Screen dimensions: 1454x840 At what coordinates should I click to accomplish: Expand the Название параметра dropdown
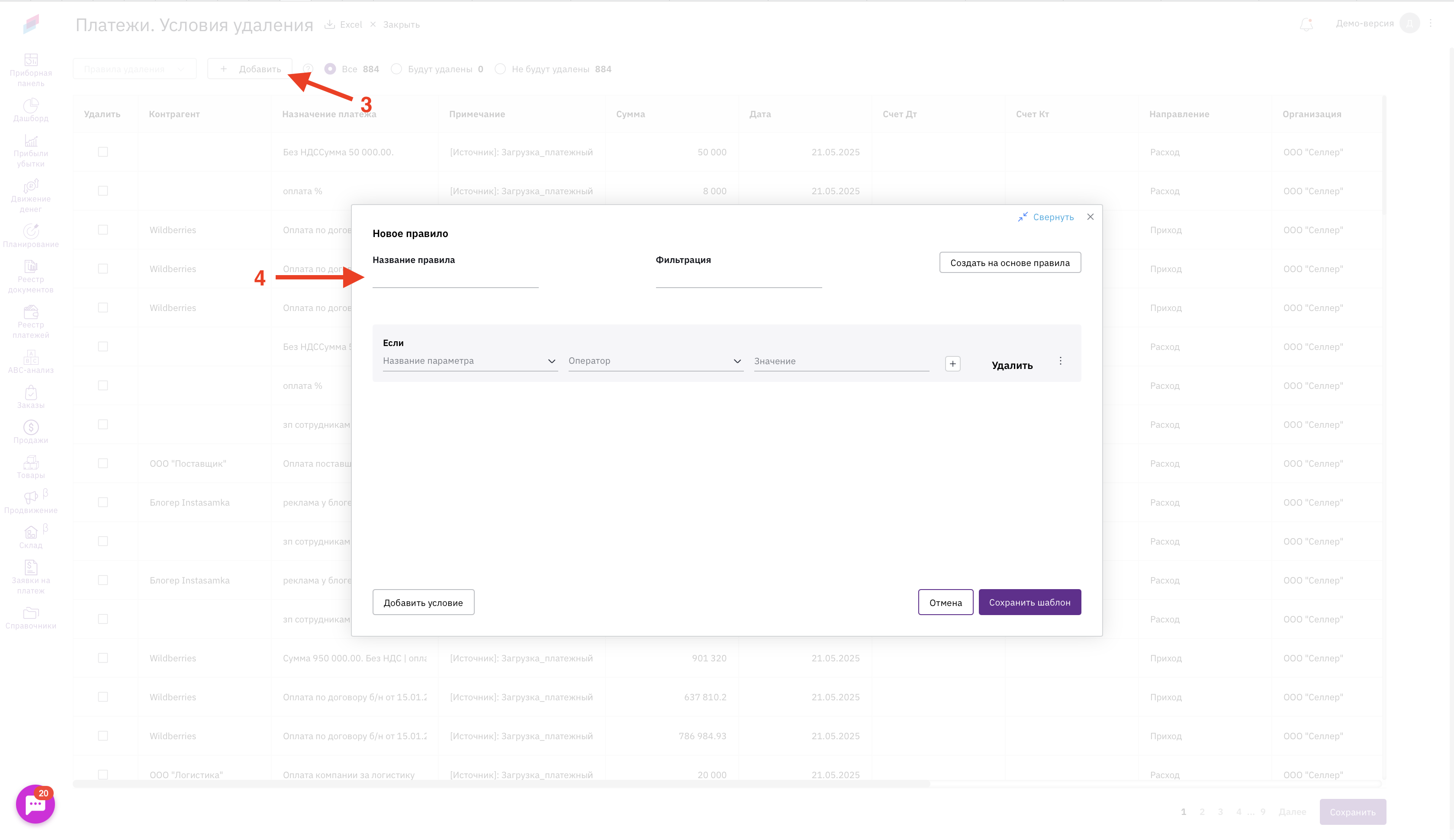(x=470, y=361)
